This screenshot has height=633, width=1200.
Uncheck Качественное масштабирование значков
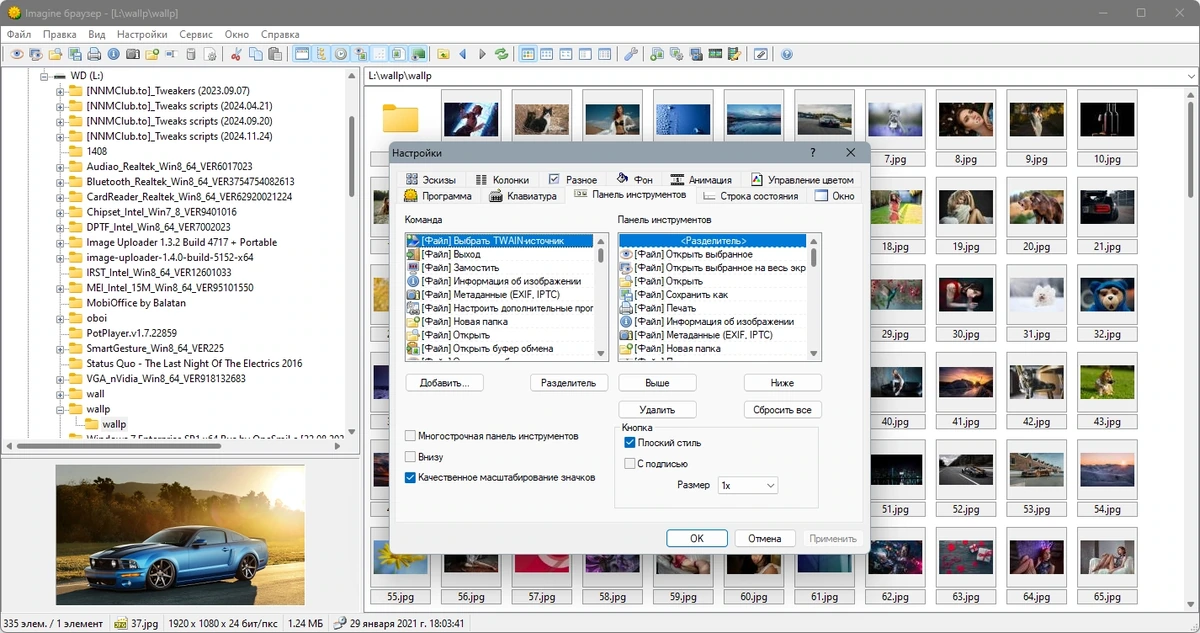point(411,478)
